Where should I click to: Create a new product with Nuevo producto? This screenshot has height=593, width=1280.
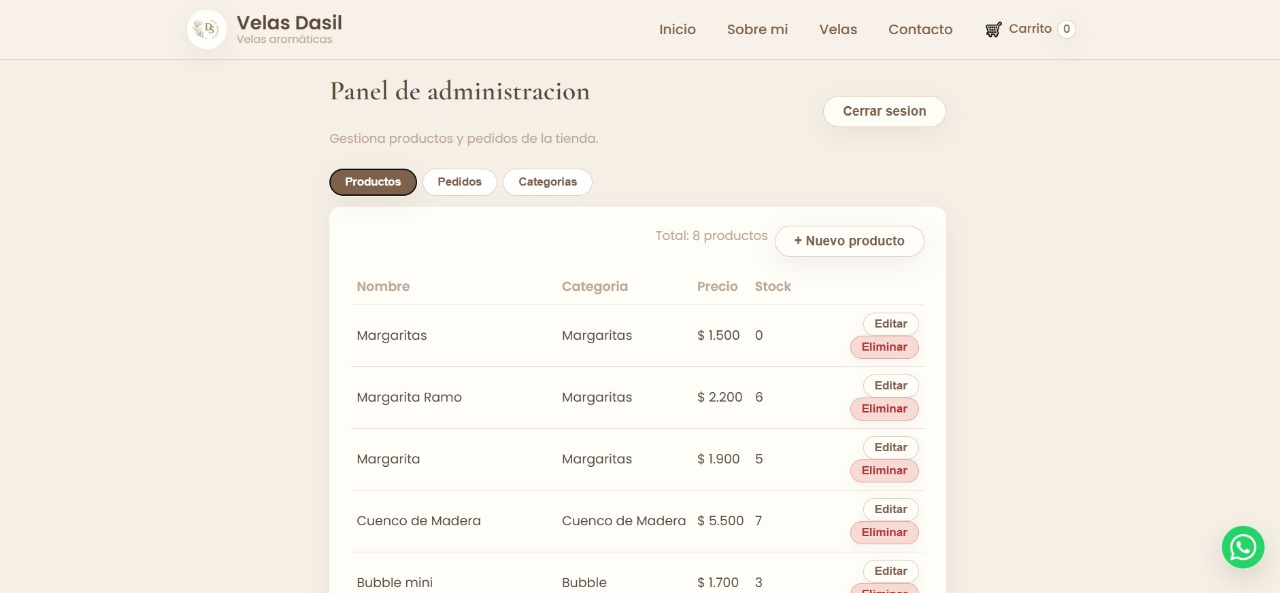[x=849, y=241]
